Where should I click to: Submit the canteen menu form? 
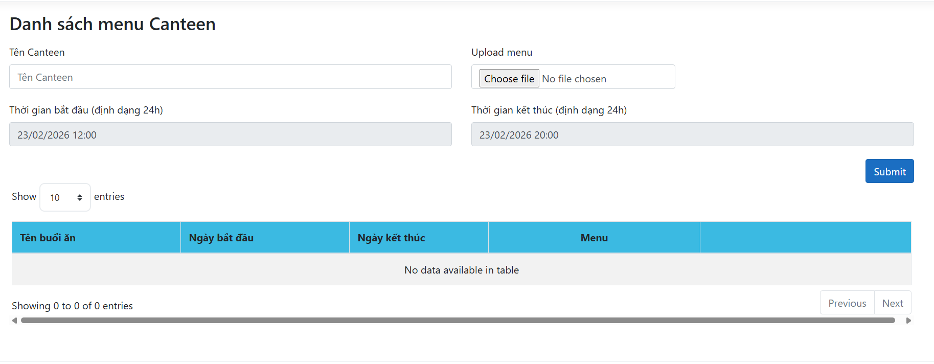point(889,172)
